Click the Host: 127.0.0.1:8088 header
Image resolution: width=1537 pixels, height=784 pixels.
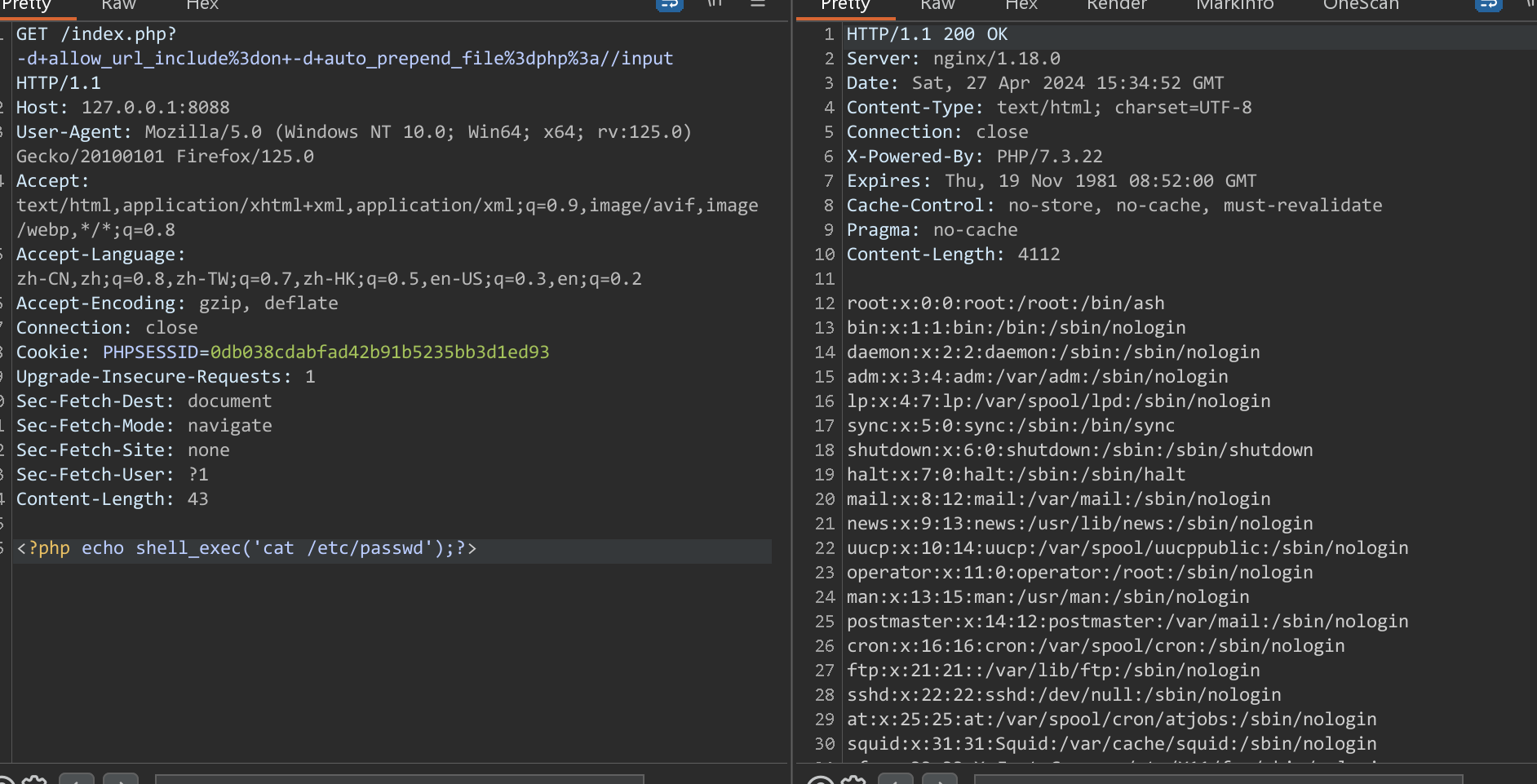123,108
